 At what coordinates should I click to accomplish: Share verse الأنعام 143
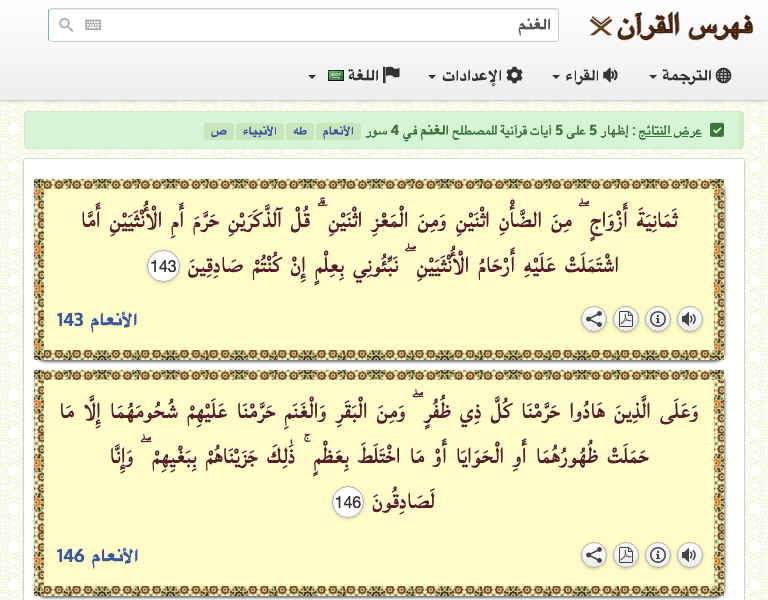pyautogui.click(x=594, y=319)
